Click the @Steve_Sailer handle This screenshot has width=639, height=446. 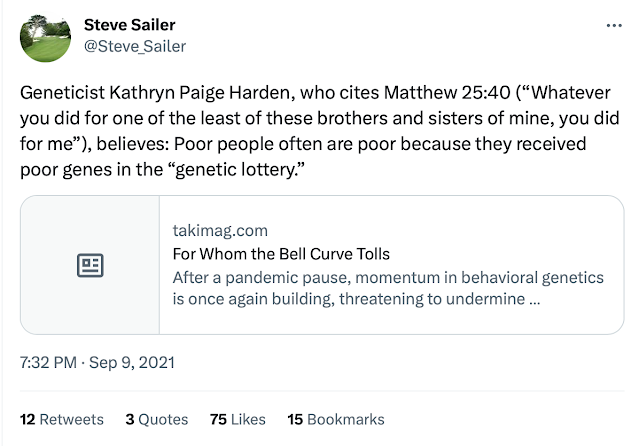tap(134, 46)
